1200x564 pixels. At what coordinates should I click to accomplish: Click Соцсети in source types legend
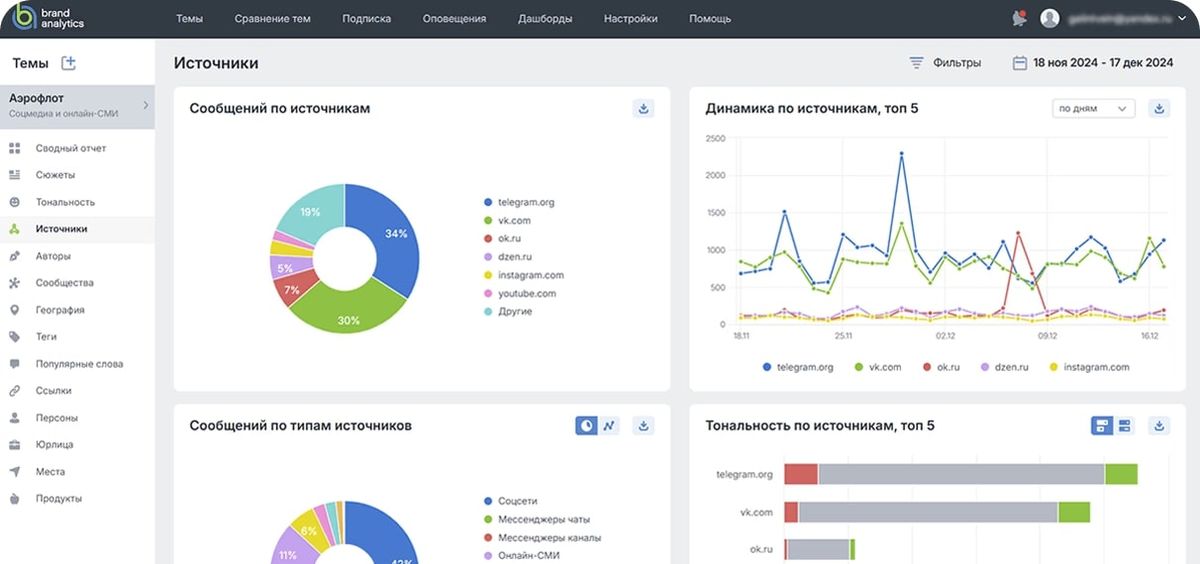point(509,501)
